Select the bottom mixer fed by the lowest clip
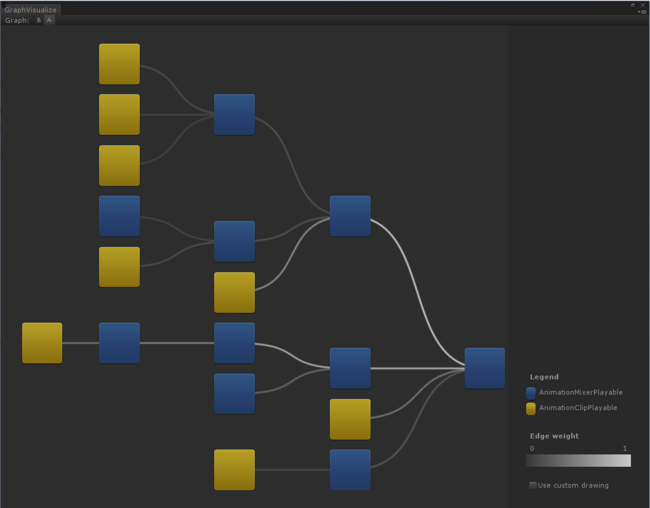650x508 pixels. [350, 469]
